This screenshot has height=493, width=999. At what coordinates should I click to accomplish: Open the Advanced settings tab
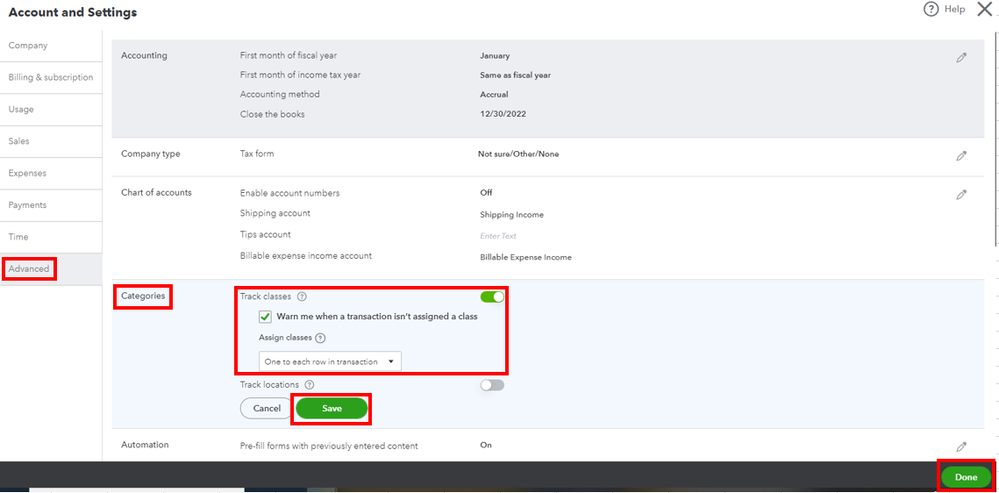(29, 269)
